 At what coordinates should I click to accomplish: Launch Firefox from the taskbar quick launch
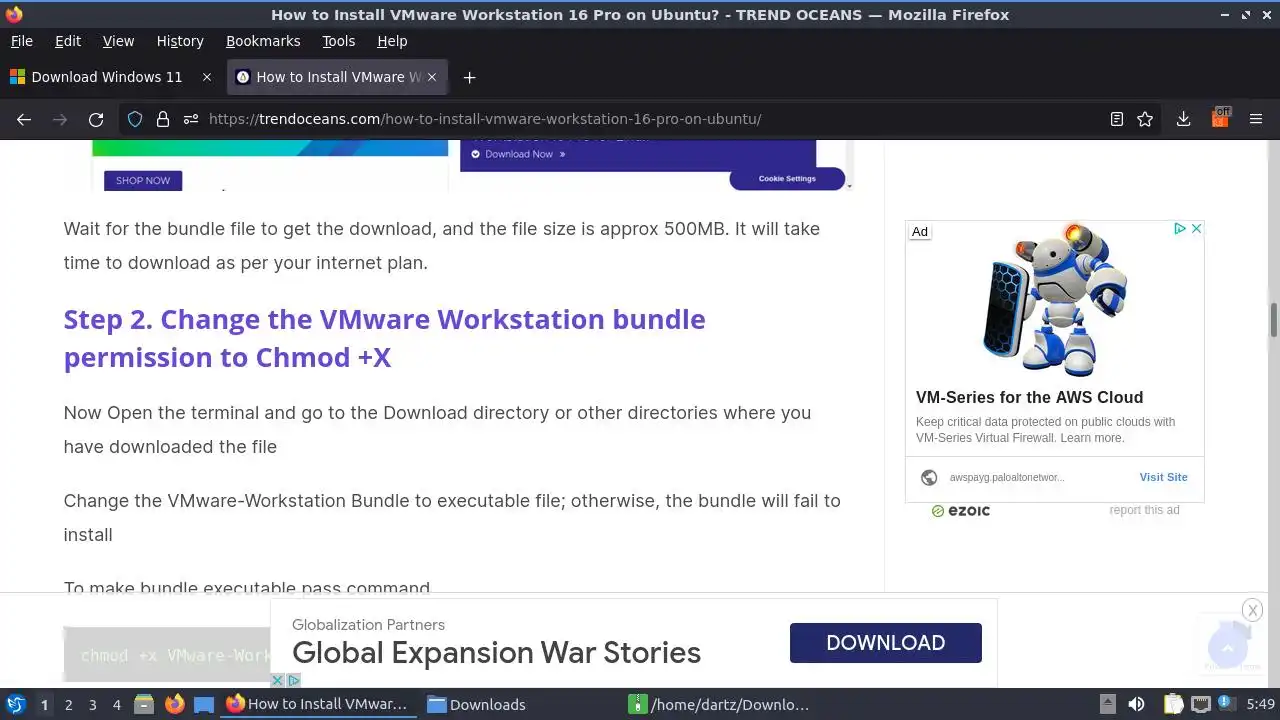click(174, 704)
